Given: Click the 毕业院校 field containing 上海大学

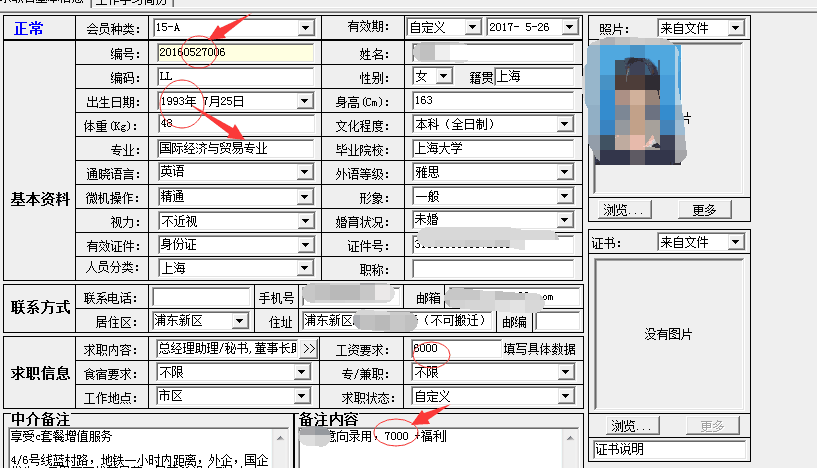Looking at the screenshot, I should (493, 149).
